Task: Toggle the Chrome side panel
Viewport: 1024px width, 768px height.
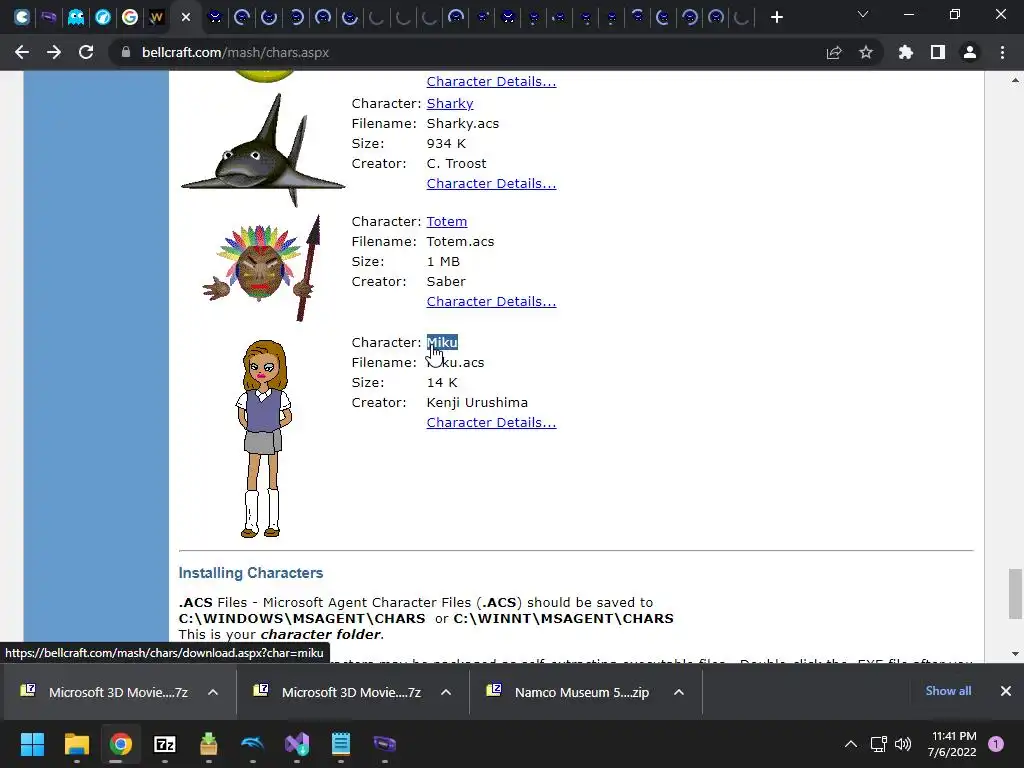Action: click(x=938, y=52)
